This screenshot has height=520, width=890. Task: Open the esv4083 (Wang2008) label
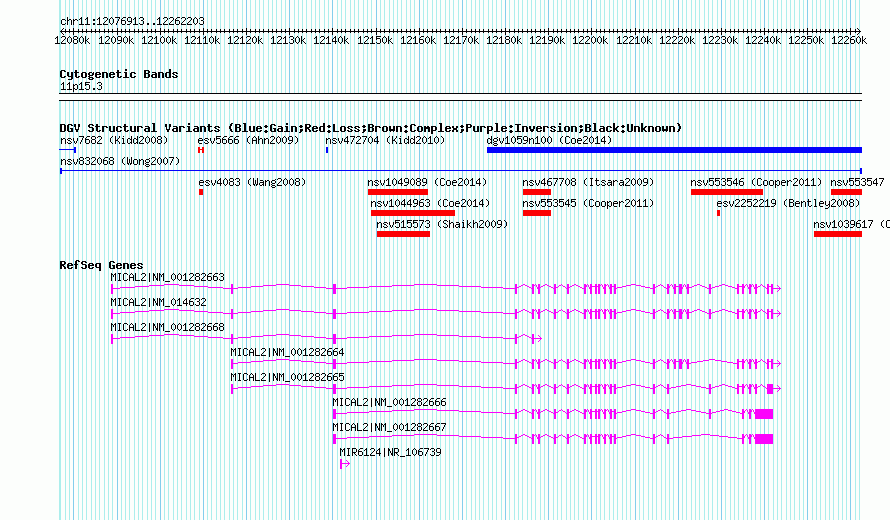coord(252,182)
